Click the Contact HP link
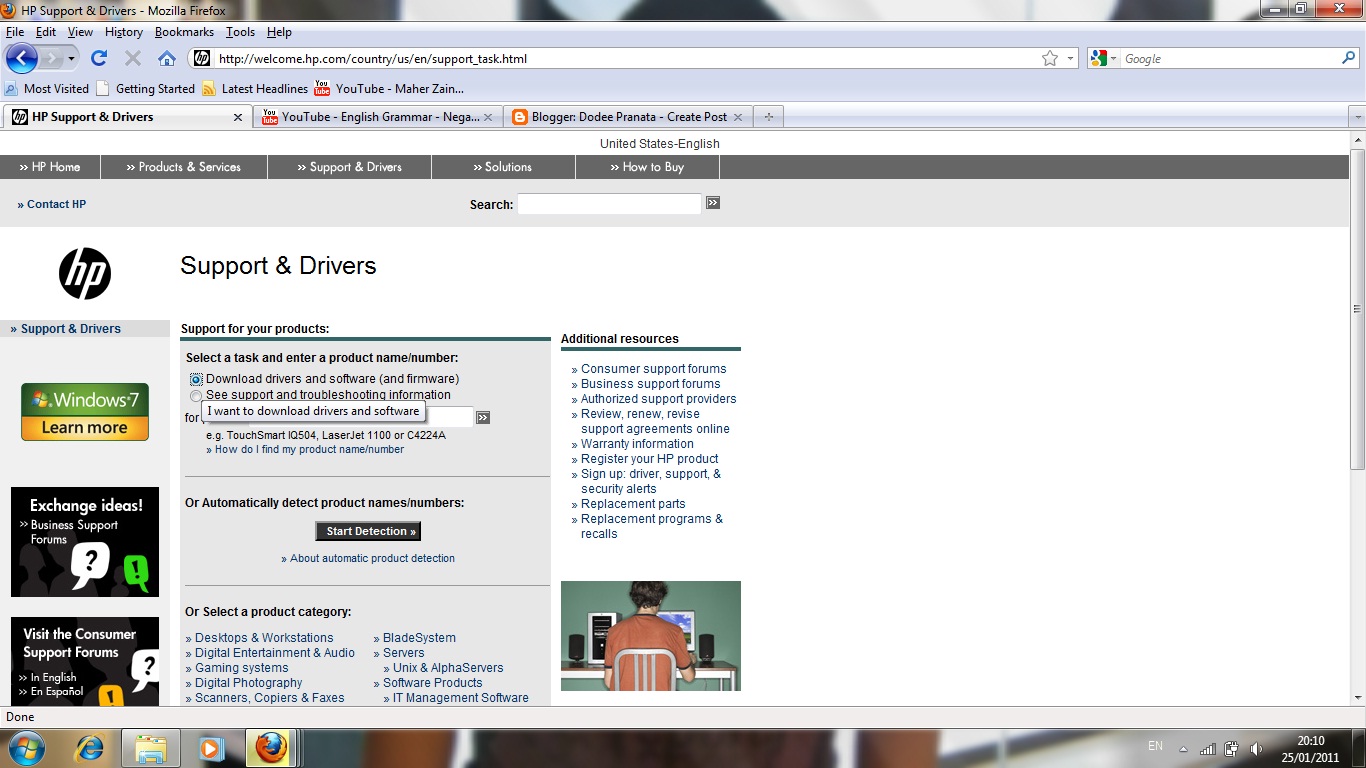 52,204
